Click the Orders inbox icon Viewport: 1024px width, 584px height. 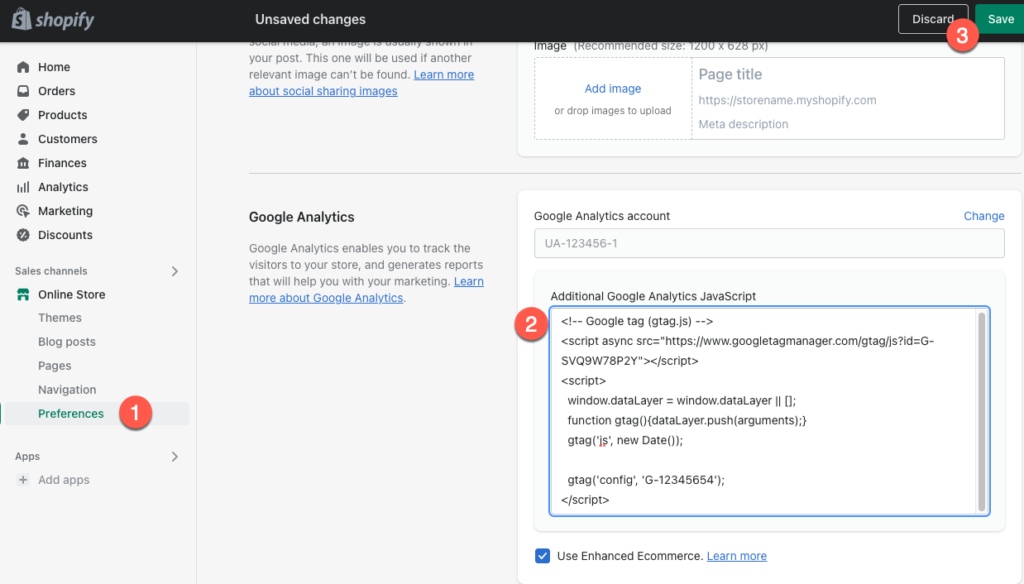point(23,91)
